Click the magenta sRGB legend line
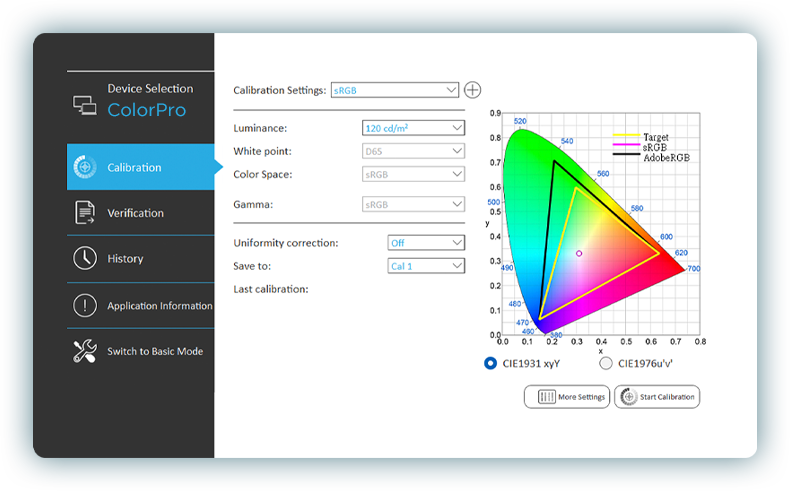The width and height of the screenshot is (790, 491). coord(626,145)
